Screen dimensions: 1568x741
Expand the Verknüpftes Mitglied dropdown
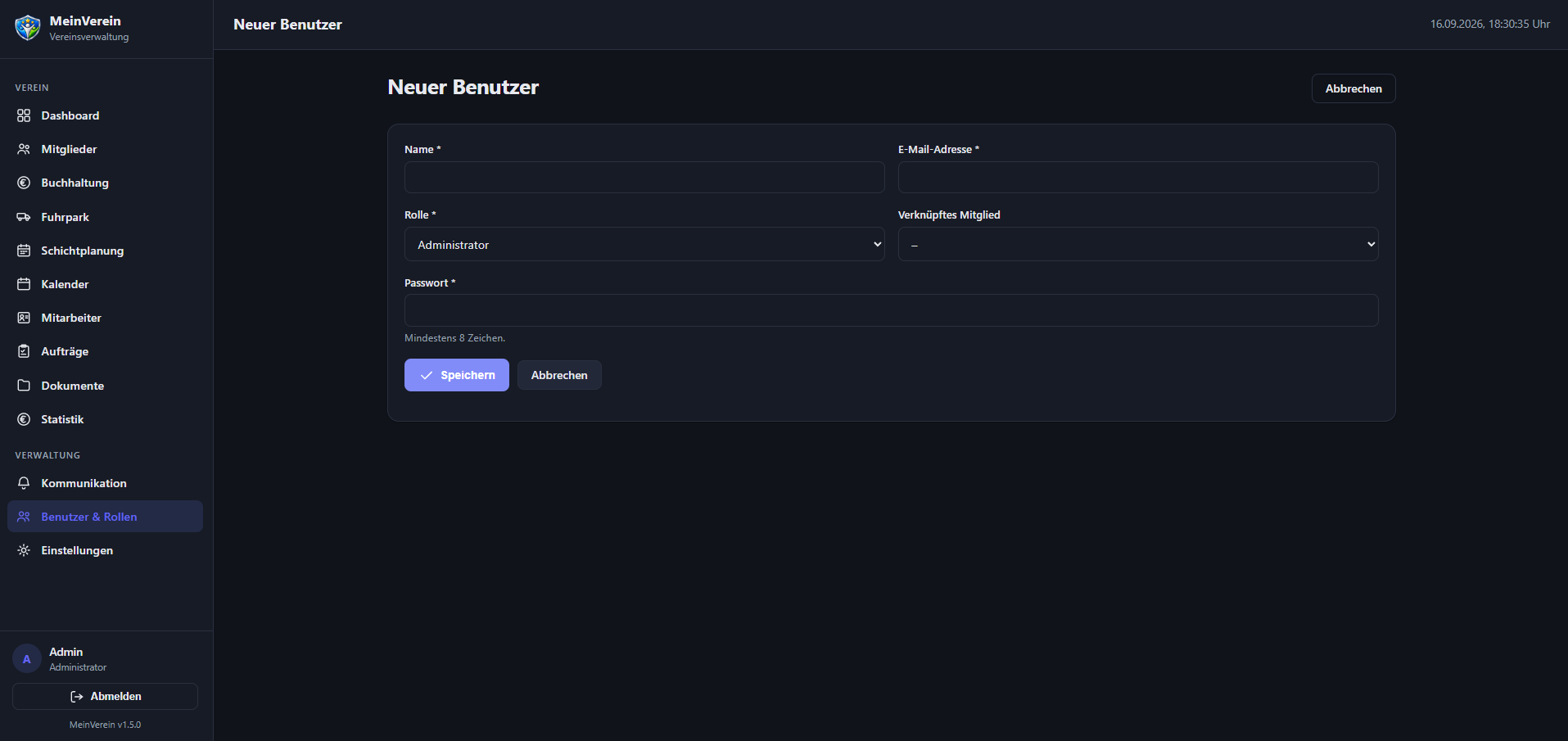click(x=1138, y=244)
